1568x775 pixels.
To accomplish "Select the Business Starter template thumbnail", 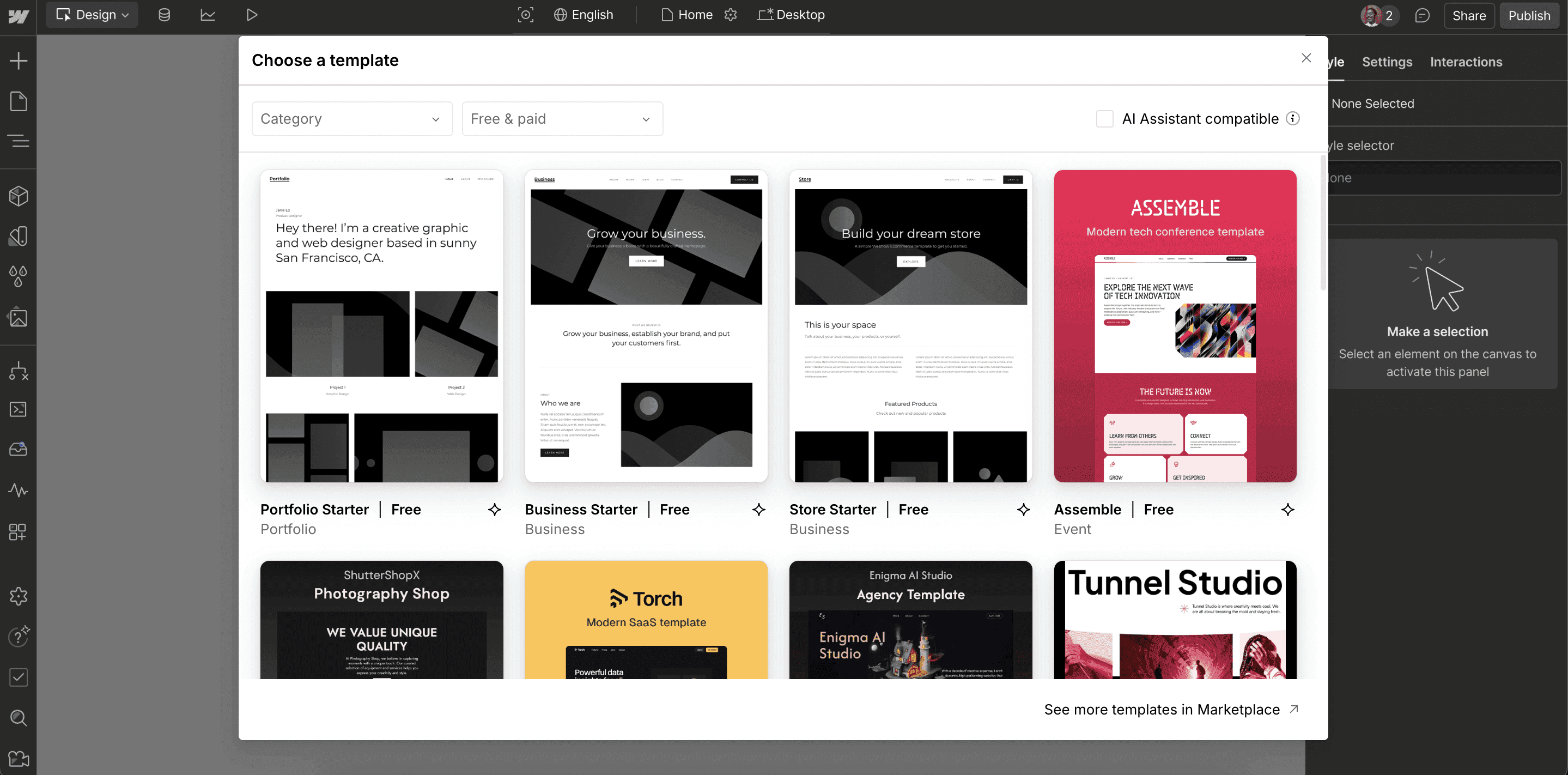I will click(x=646, y=326).
